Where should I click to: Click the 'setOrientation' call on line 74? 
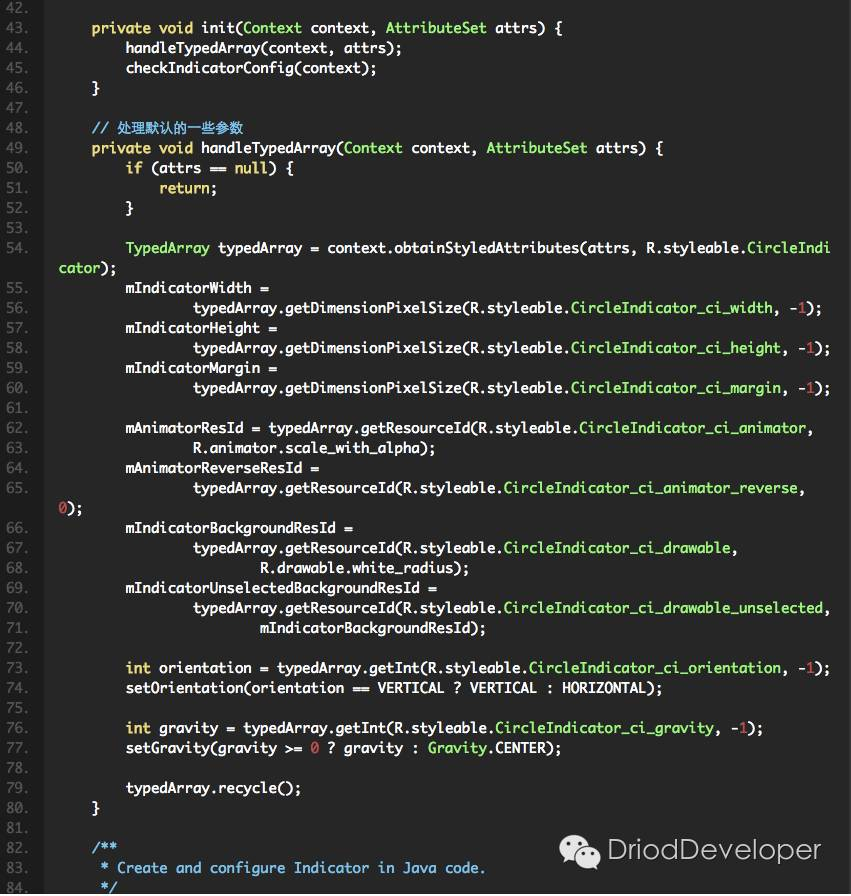point(184,688)
